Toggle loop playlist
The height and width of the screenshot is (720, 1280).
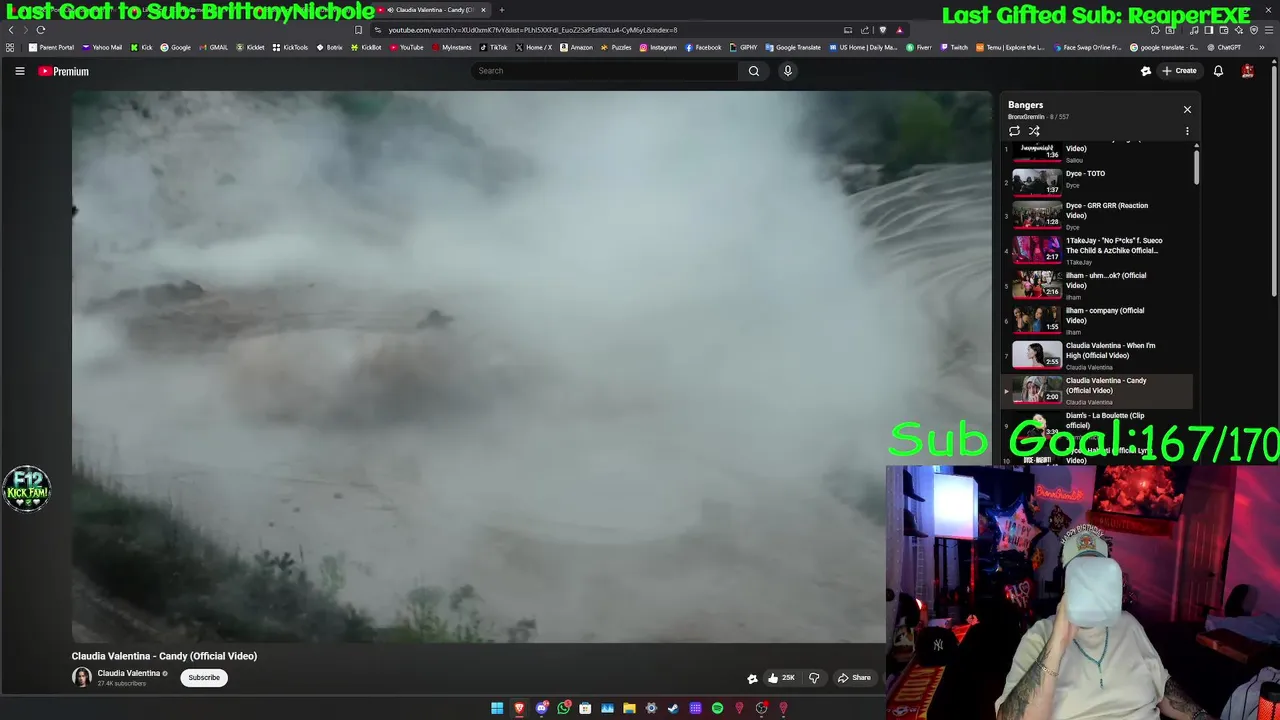click(1014, 131)
